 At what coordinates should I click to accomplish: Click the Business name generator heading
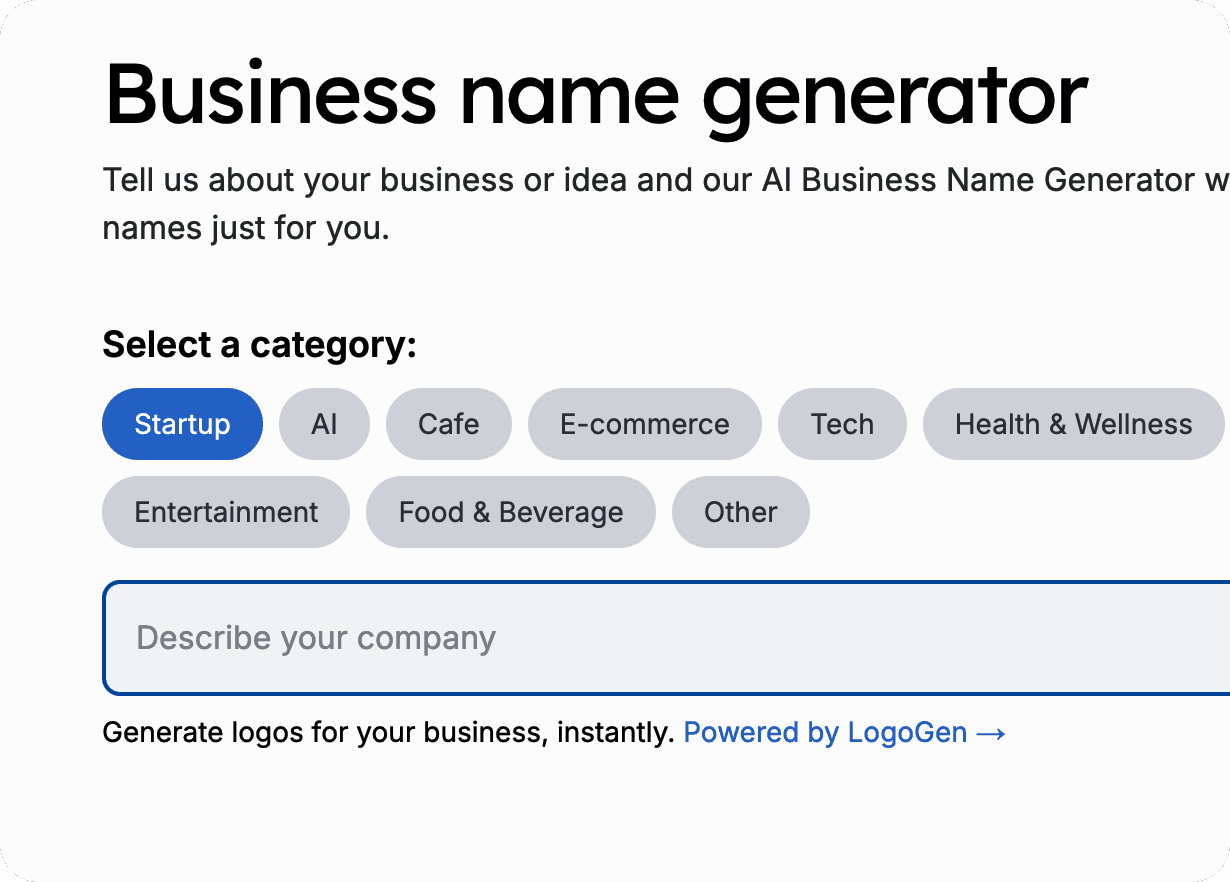point(595,94)
